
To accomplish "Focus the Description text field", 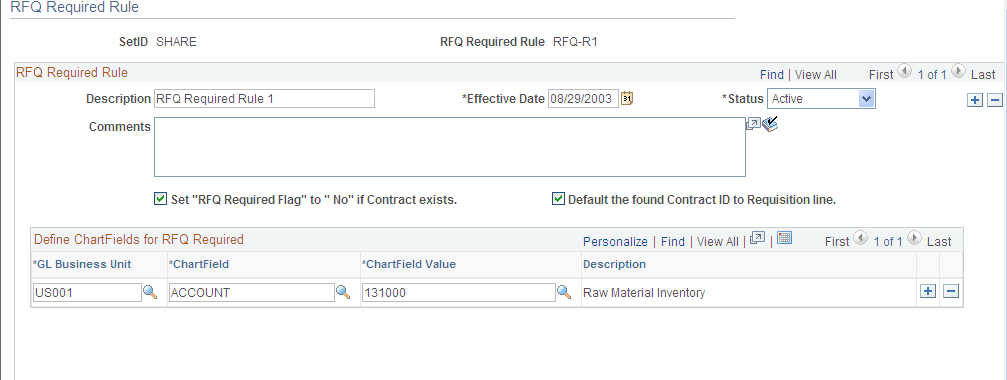I will click(x=264, y=99).
